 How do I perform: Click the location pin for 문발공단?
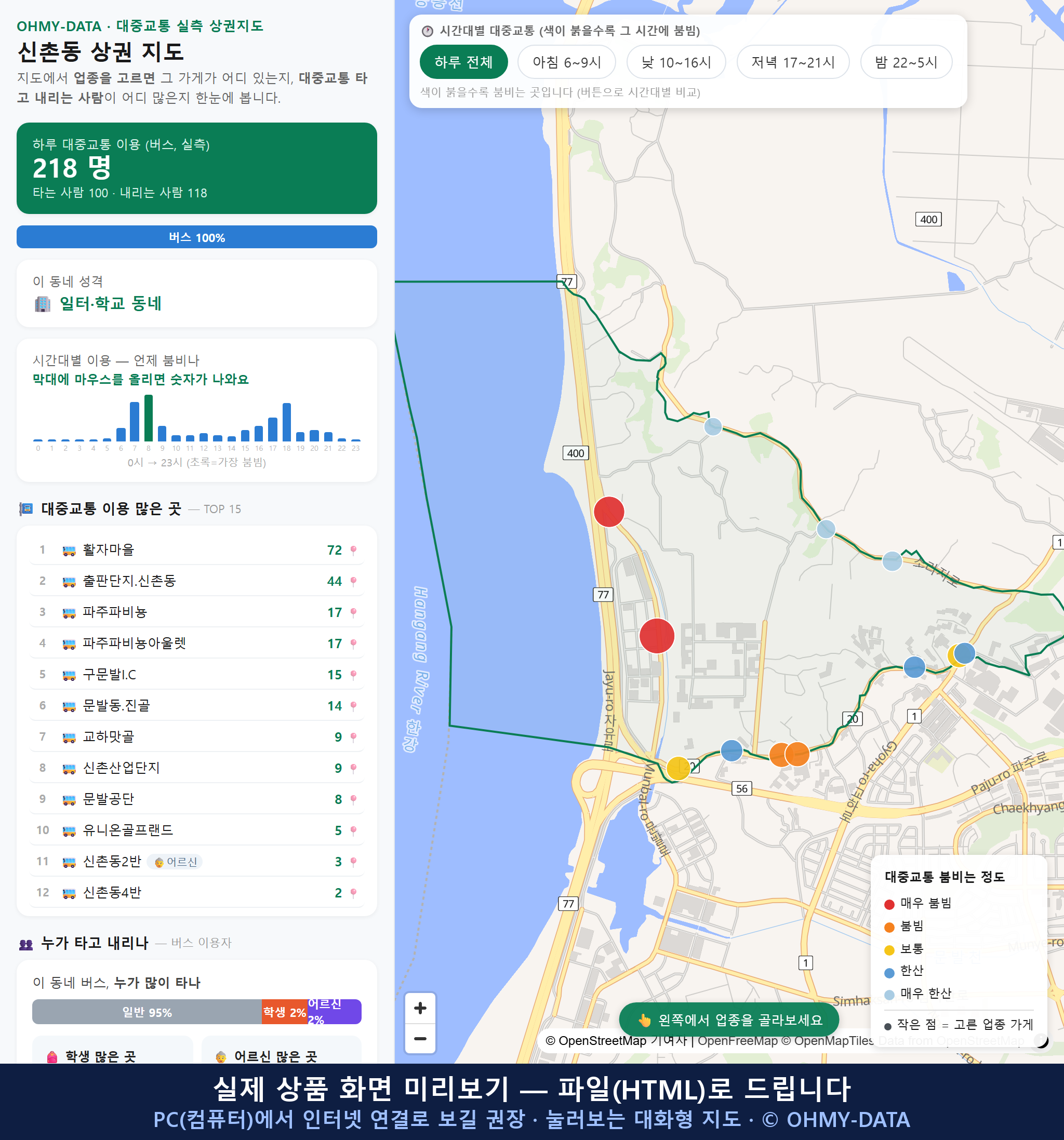point(353,799)
